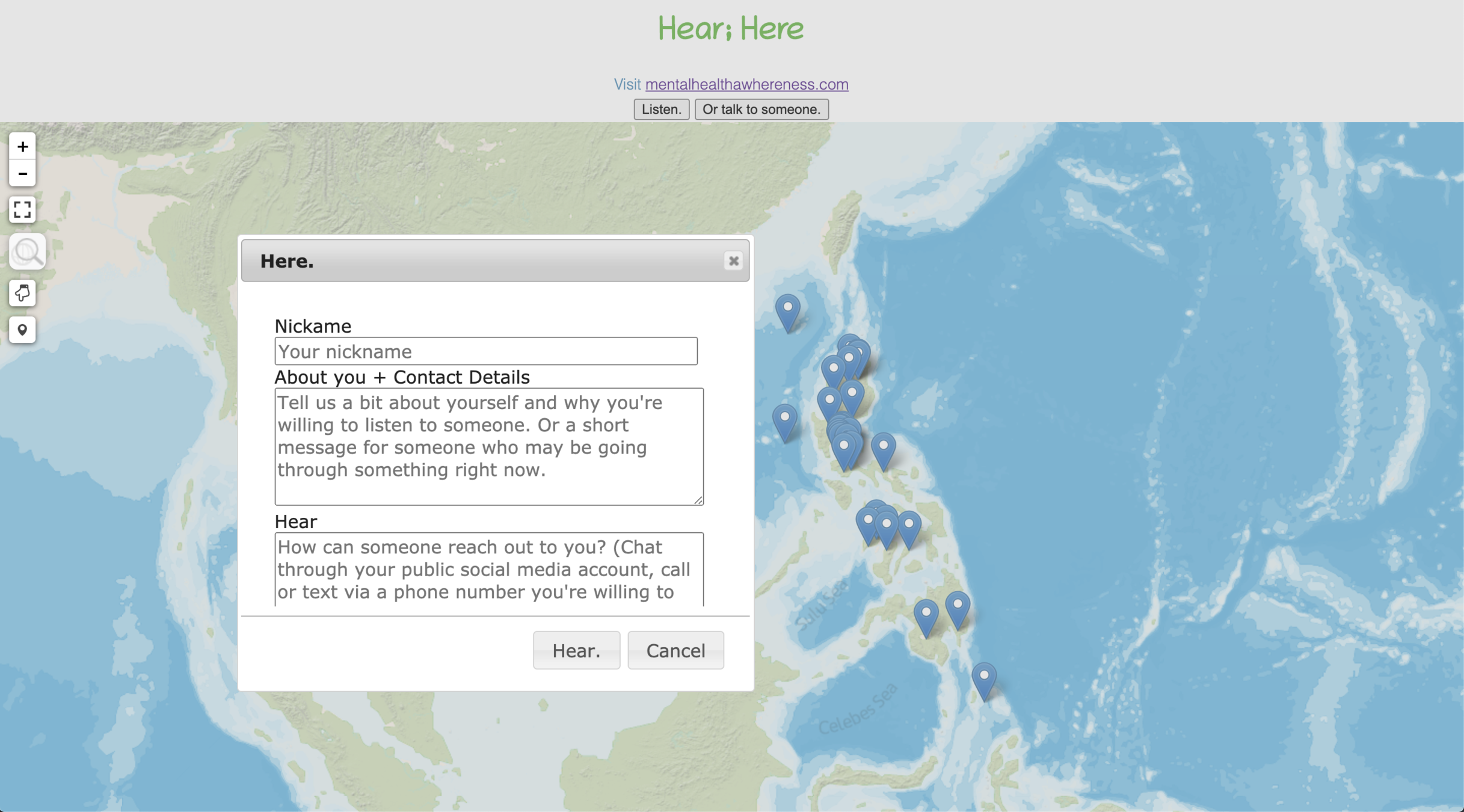Zoom in the map with plus
This screenshot has width=1464, height=812.
tap(22, 147)
